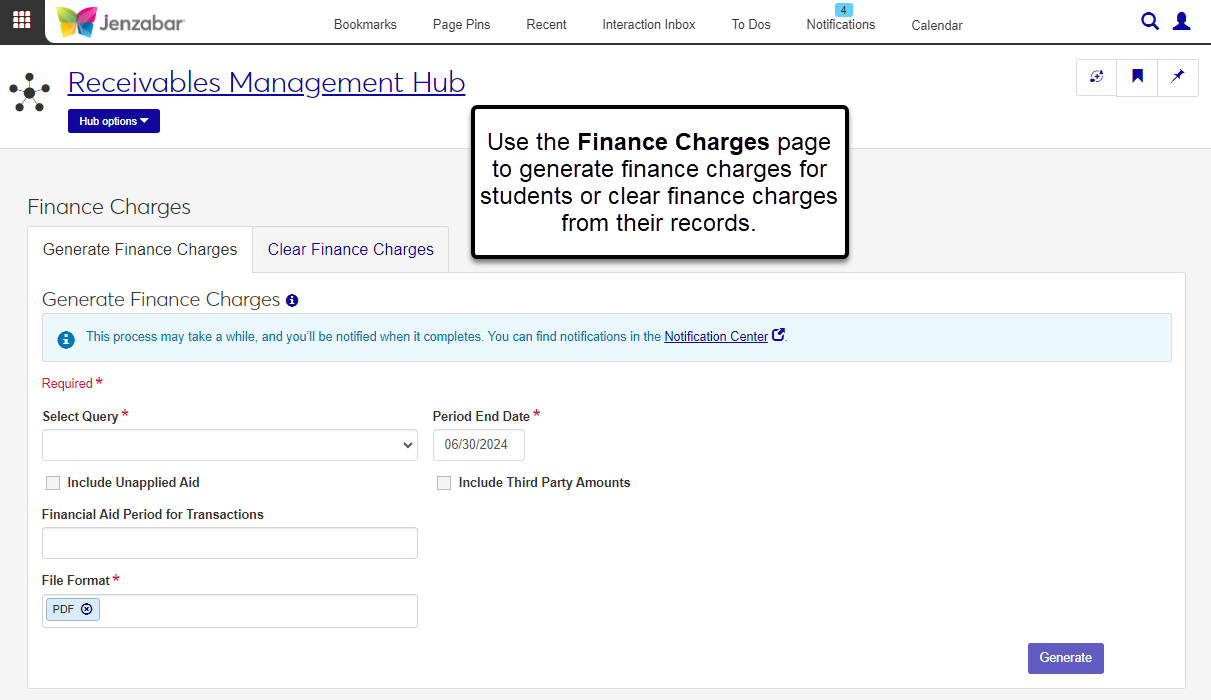Screen dimensions: 1211x700
Task: Click the Jenzabar logo
Action: point(120,22)
